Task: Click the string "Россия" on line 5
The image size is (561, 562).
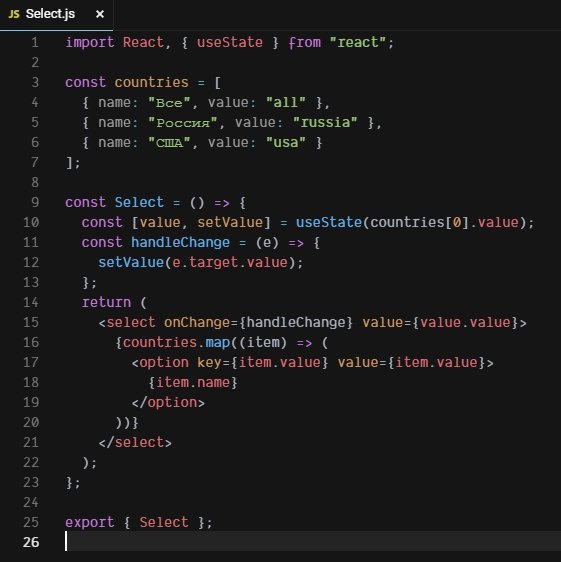Action: tap(183, 123)
